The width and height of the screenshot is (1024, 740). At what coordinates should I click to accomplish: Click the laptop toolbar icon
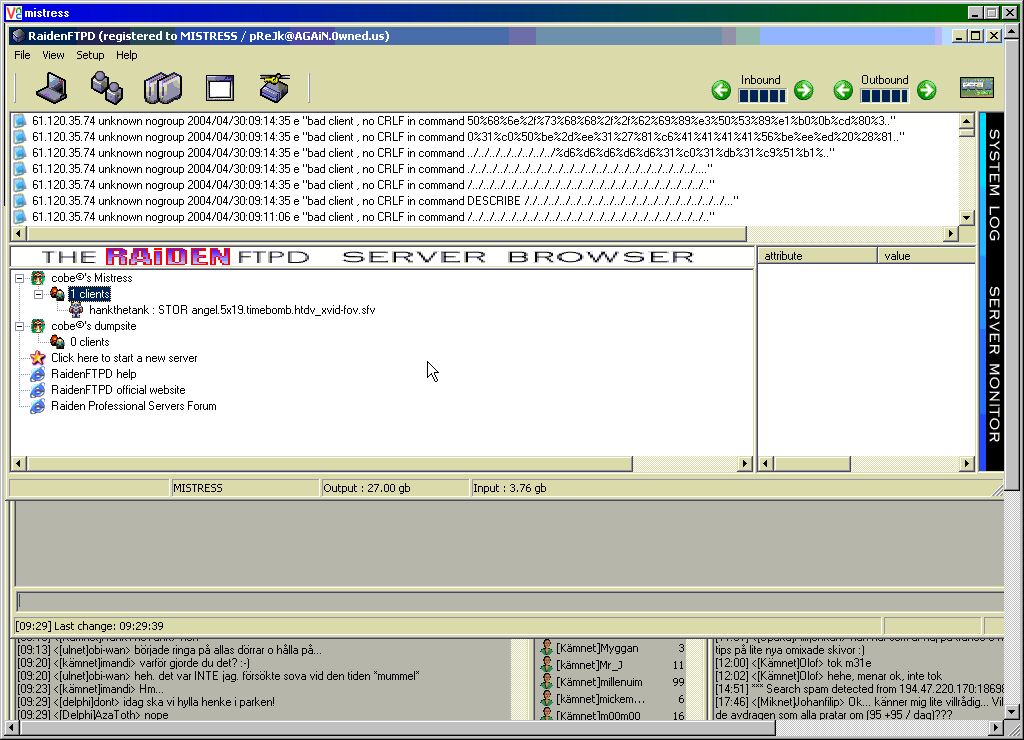(x=52, y=88)
